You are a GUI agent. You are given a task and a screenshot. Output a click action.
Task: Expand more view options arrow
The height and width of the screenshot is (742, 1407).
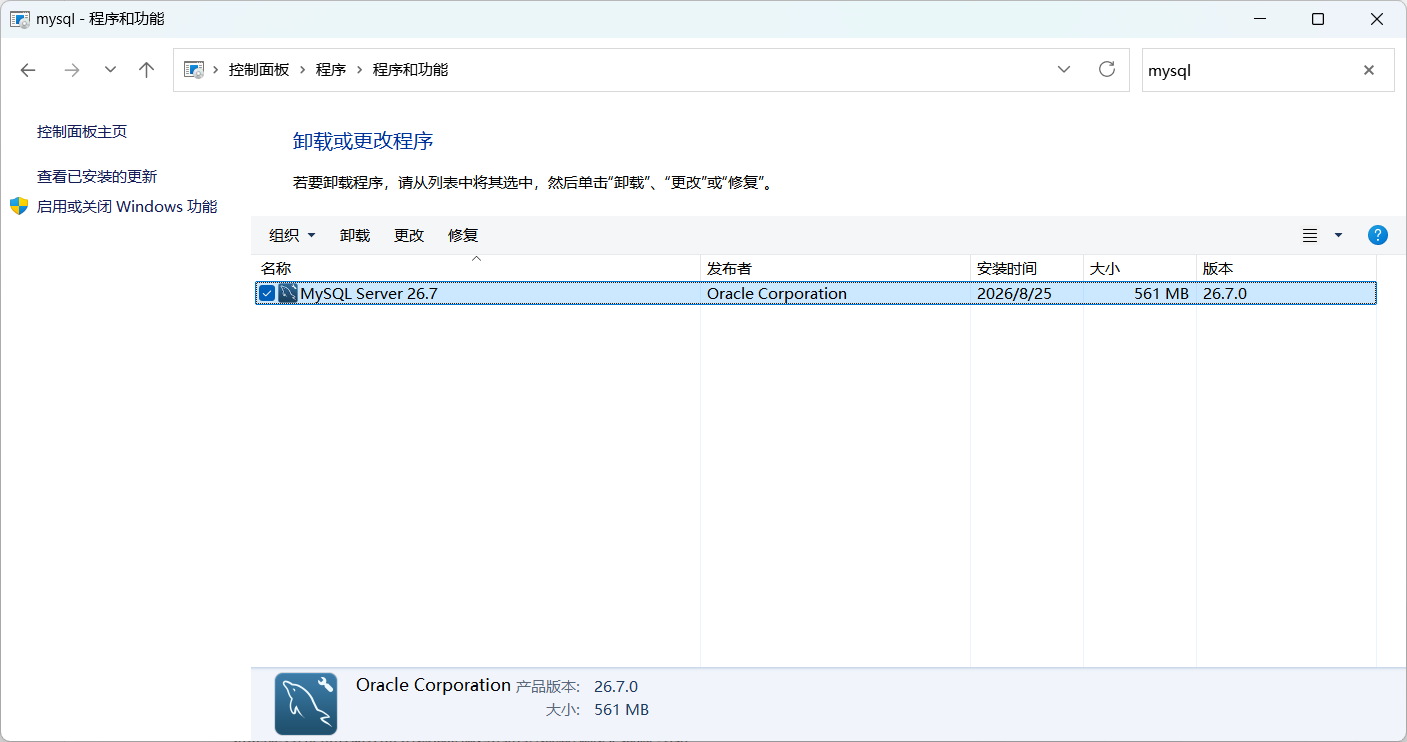click(x=1339, y=235)
